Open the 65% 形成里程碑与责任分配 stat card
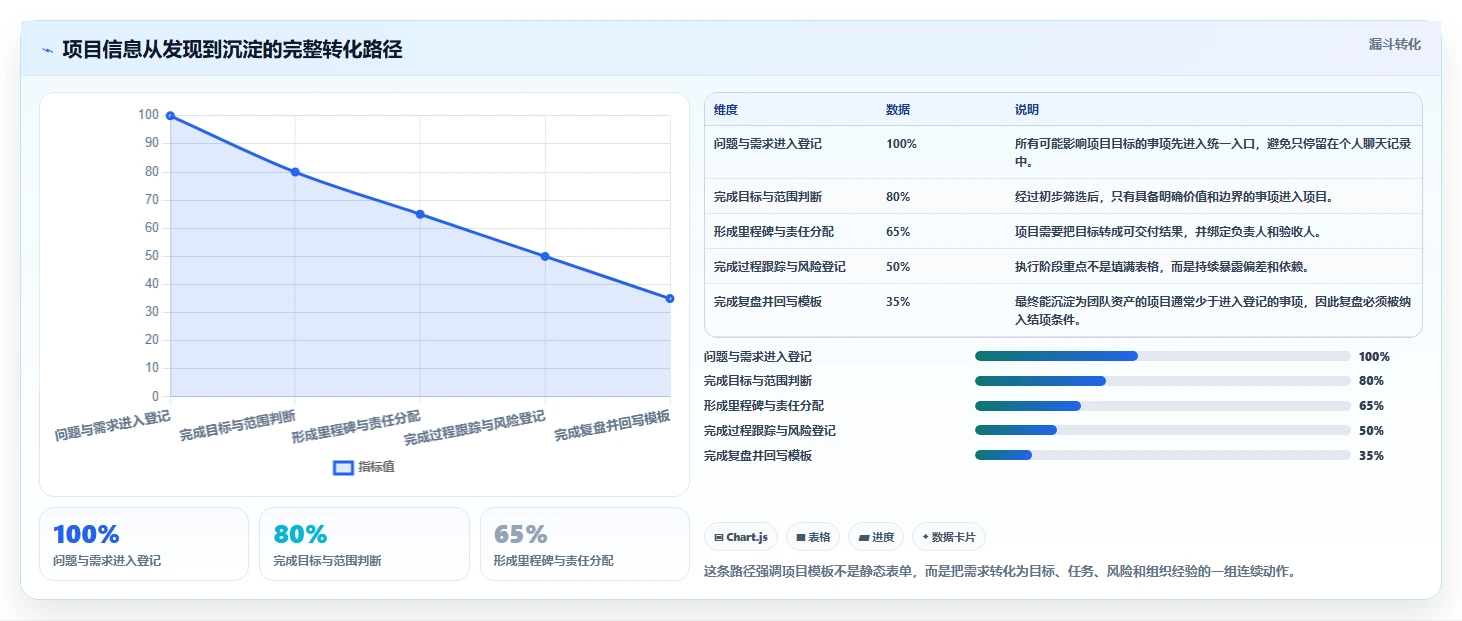The width and height of the screenshot is (1462, 621). click(x=585, y=544)
